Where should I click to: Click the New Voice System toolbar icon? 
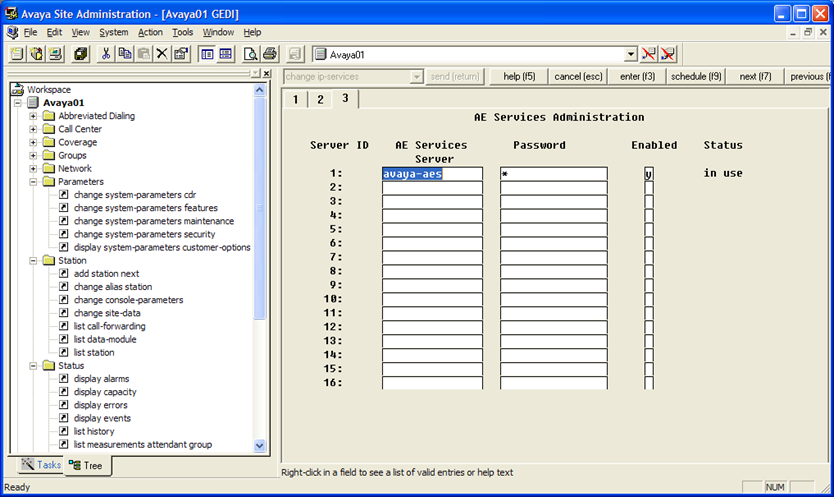(x=17, y=54)
